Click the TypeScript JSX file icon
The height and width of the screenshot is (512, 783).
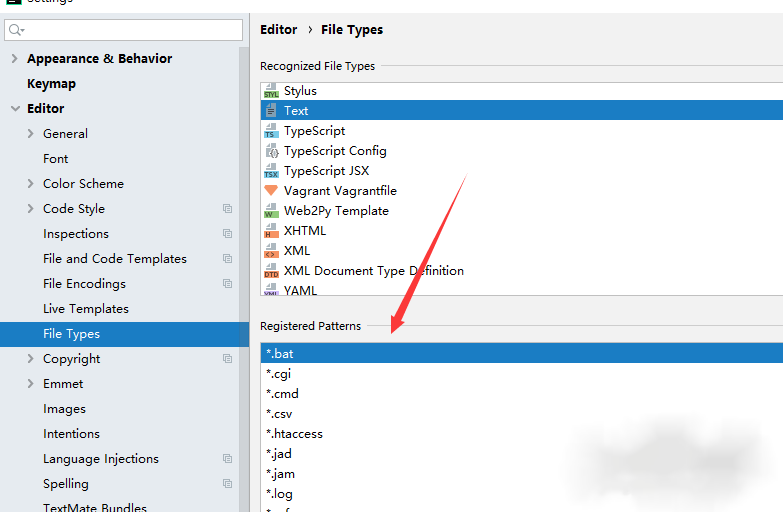pos(271,171)
